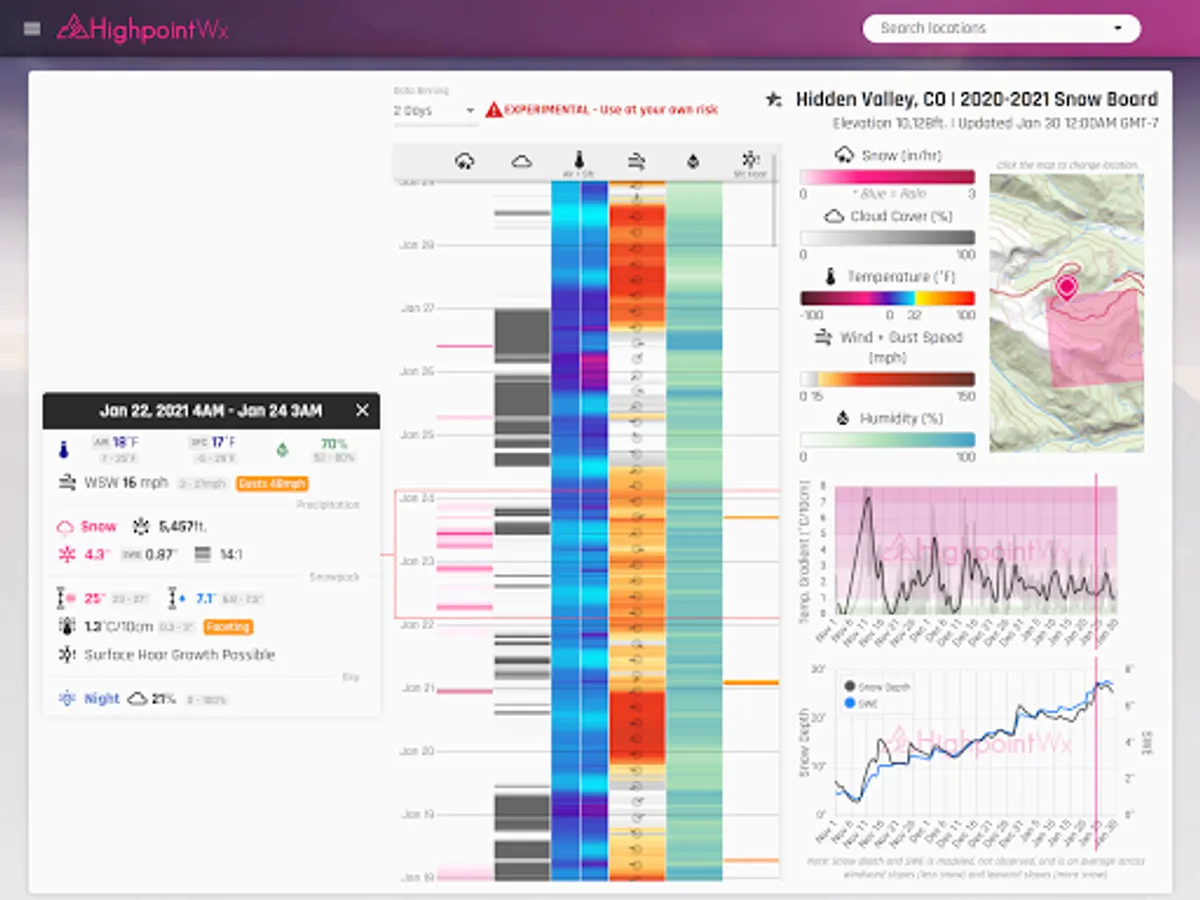Click the cloud icon beside 21%
The height and width of the screenshot is (900, 1200).
click(137, 699)
